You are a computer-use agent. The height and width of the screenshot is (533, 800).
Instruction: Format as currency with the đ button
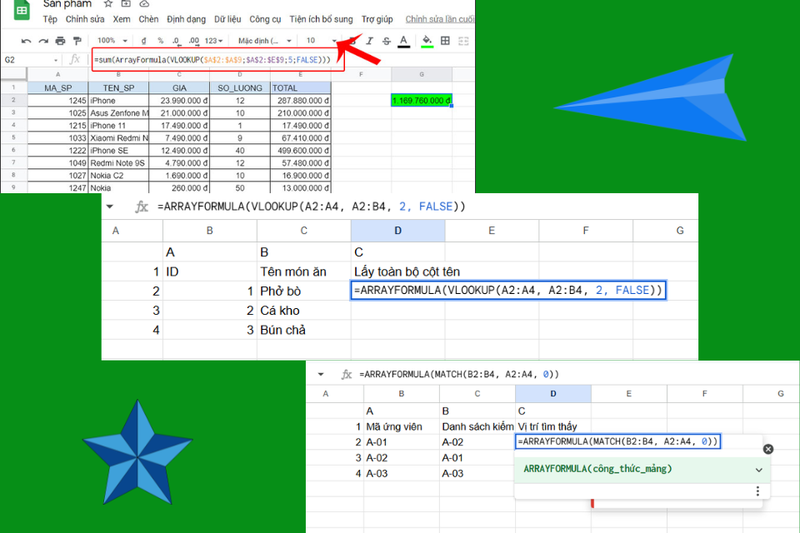tap(144, 41)
